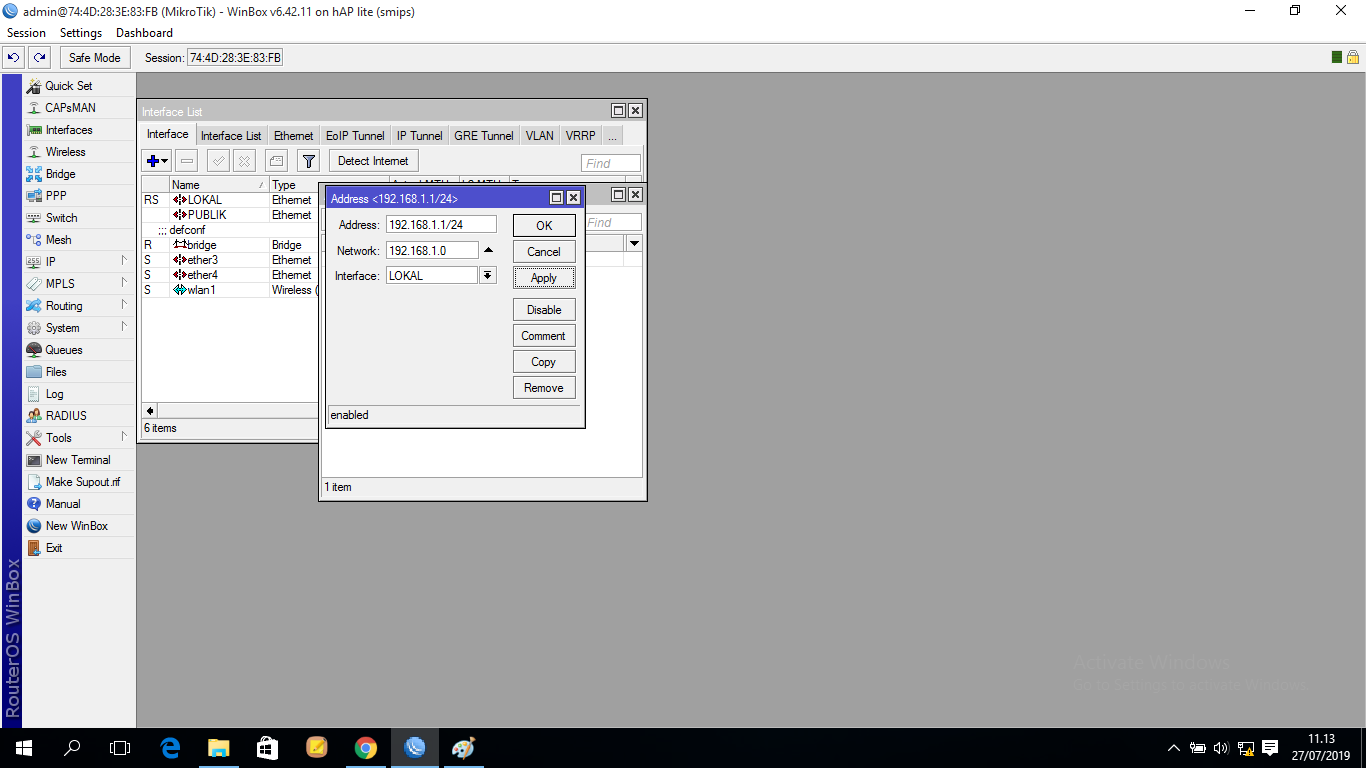
Task: Show more tabs with ellipsis
Action: coord(612,136)
